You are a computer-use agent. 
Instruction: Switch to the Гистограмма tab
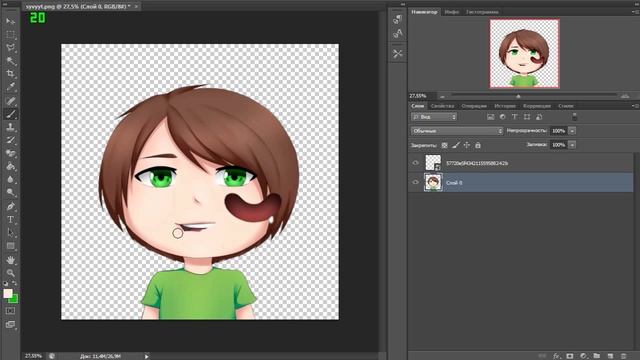[x=482, y=12]
